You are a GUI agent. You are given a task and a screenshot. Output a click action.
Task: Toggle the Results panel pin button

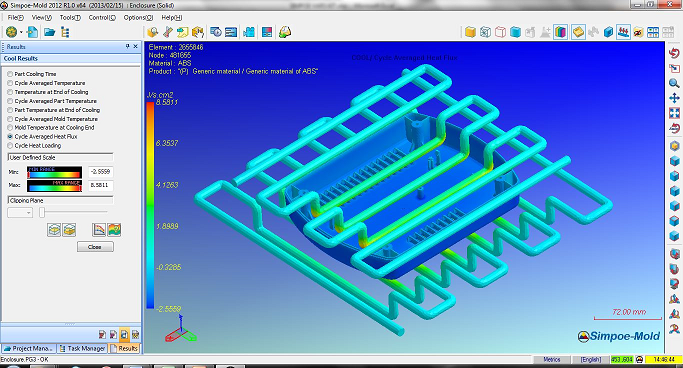128,46
